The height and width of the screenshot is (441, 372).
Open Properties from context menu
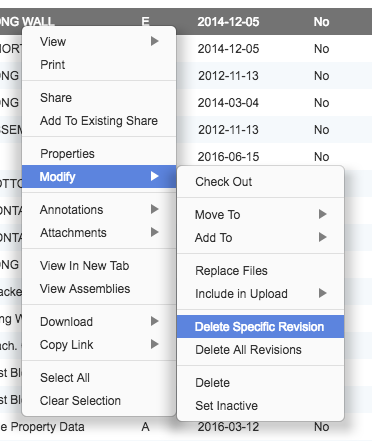coord(99,154)
